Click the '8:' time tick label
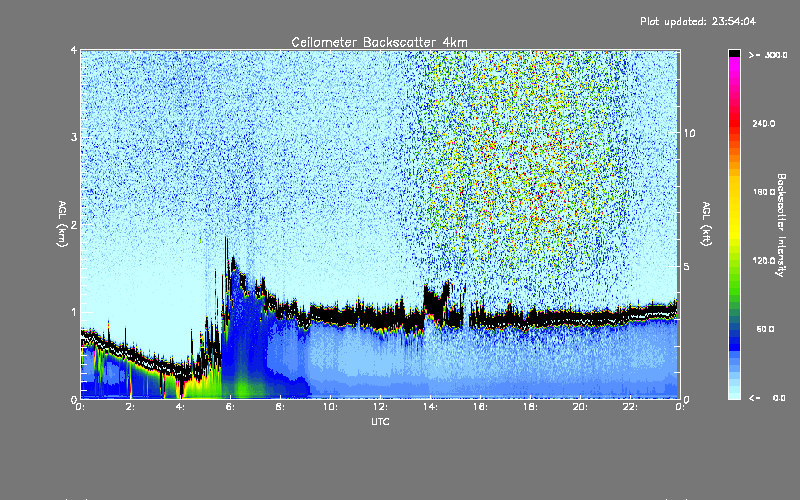Viewport: 800px width, 500px height. (280, 407)
